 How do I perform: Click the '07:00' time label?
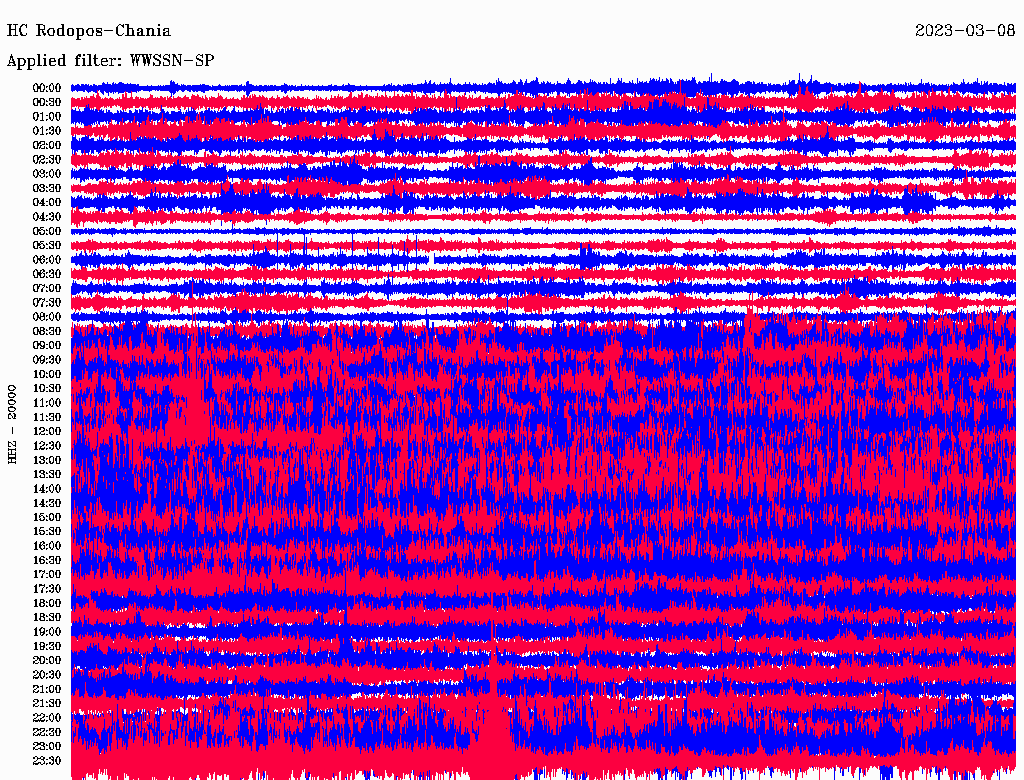[x=47, y=288]
